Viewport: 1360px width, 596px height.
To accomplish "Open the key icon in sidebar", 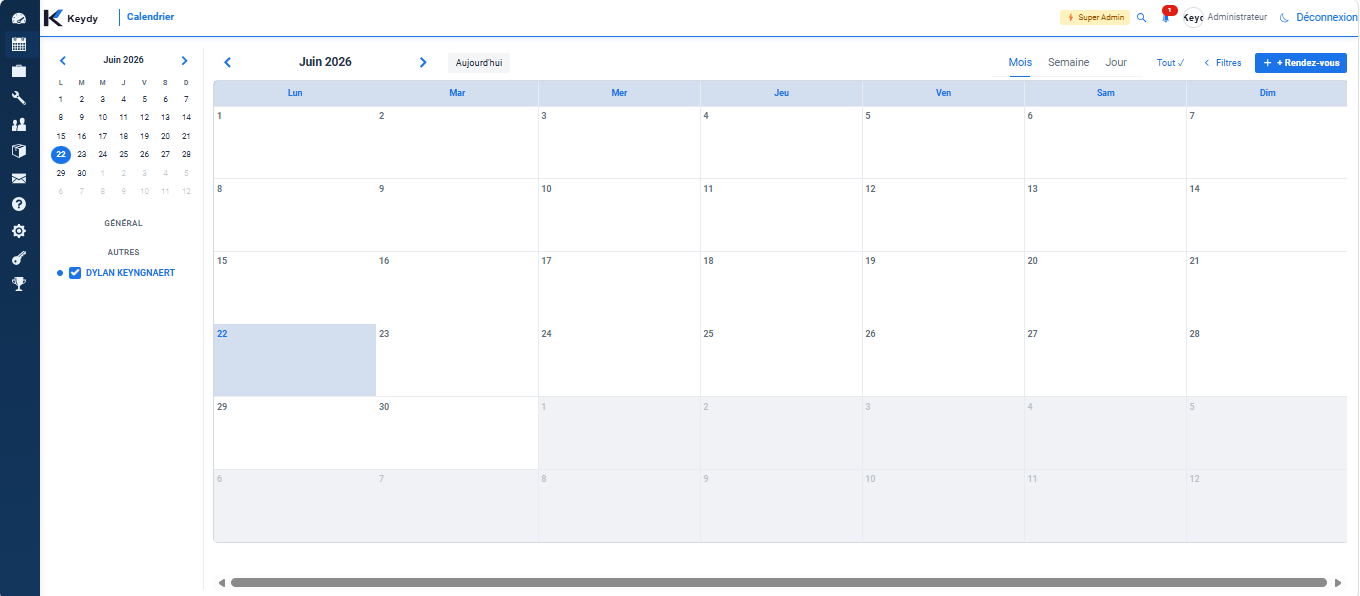I will point(18,258).
